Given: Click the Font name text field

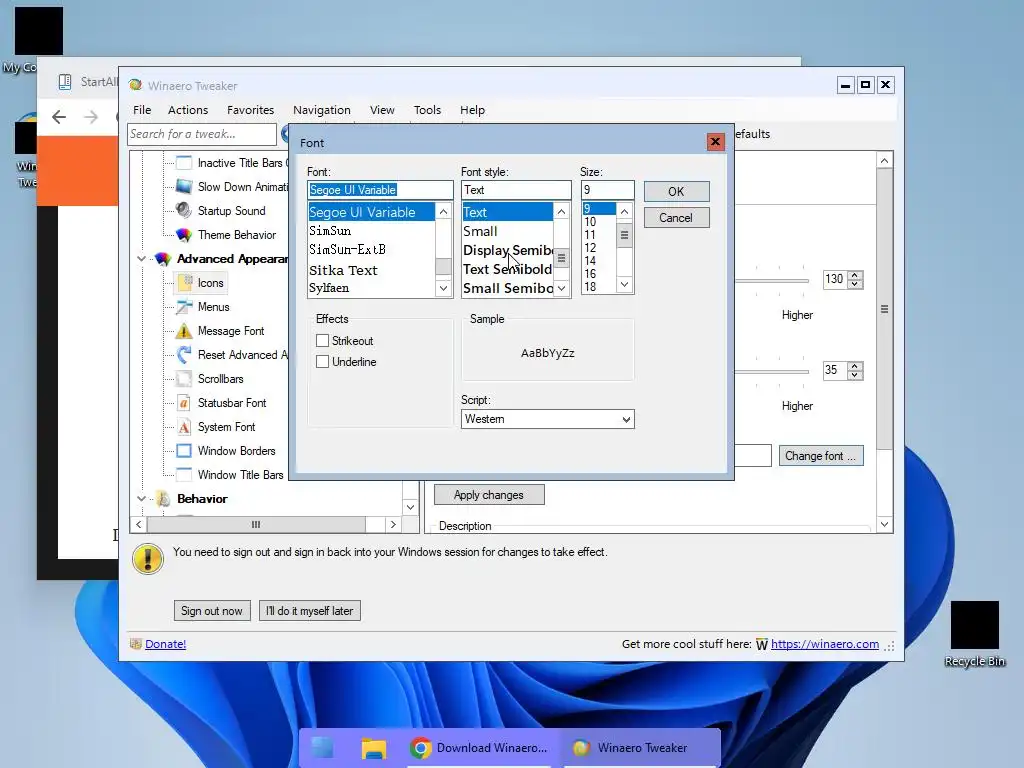Looking at the screenshot, I should pyautogui.click(x=380, y=190).
